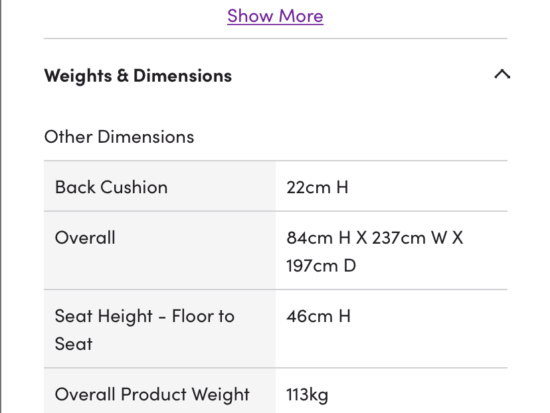Click the 113kg weight value

tap(307, 394)
